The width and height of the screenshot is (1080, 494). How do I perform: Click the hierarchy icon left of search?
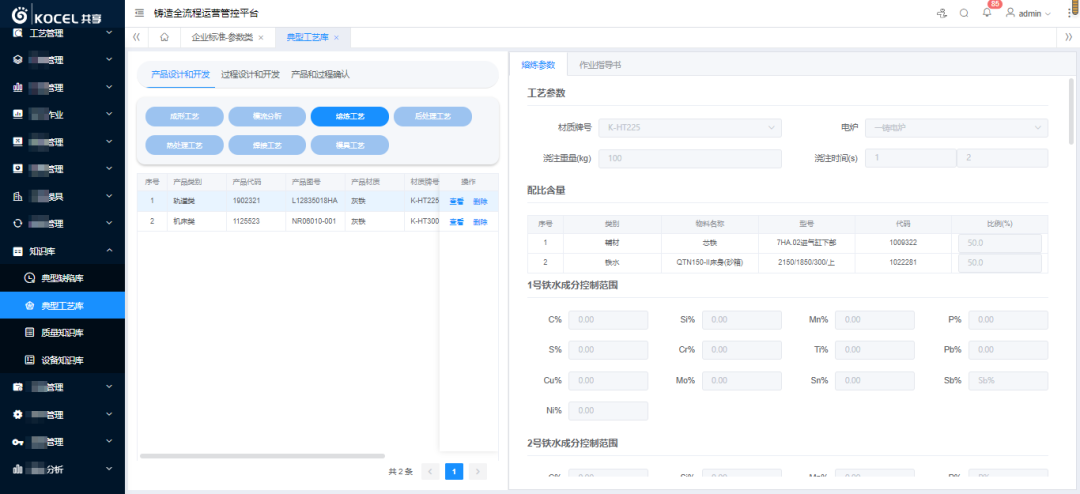click(x=942, y=13)
